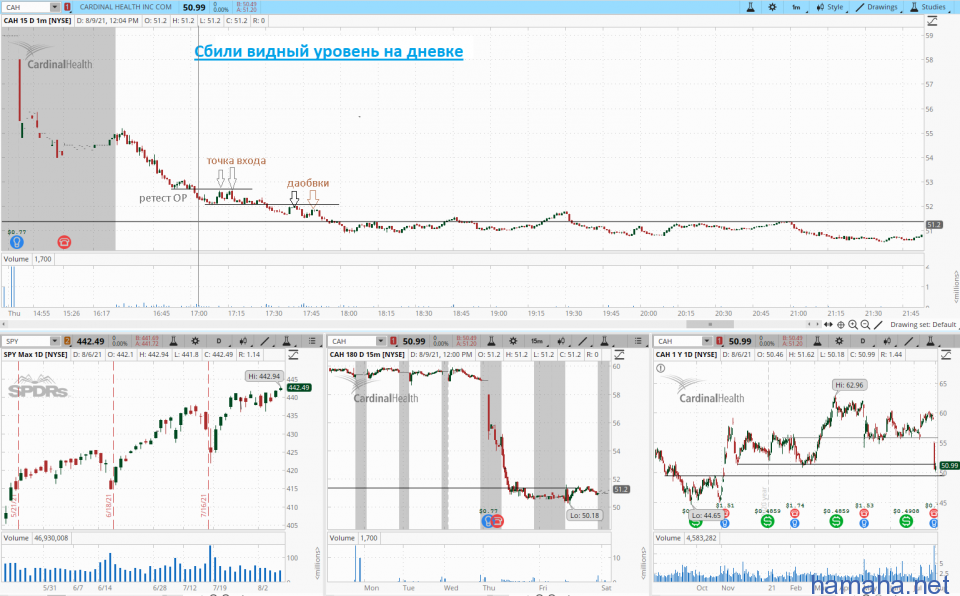Click the Lo: 50.18 label on CAH 15m chart
This screenshot has height=596, width=960.
pos(584,515)
